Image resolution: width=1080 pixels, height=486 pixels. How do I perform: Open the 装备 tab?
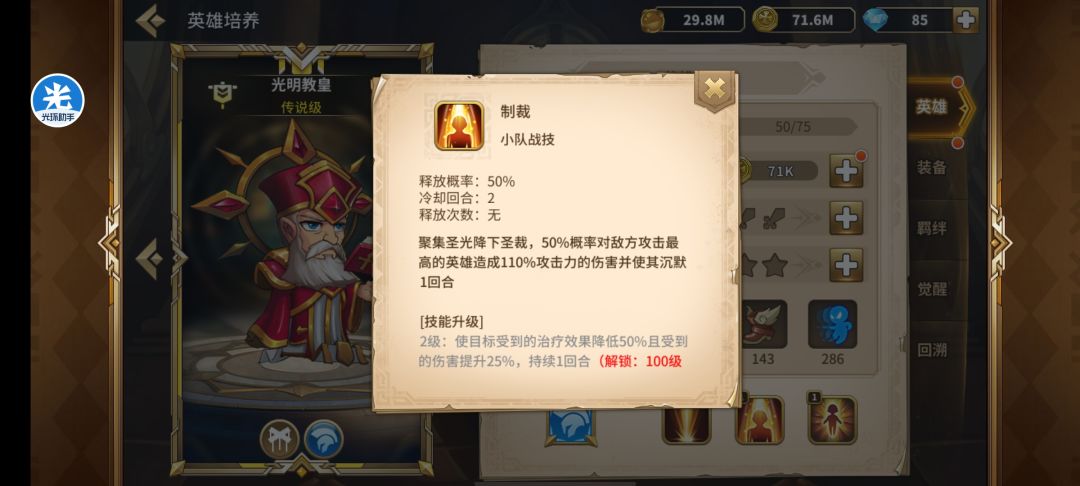pos(931,167)
